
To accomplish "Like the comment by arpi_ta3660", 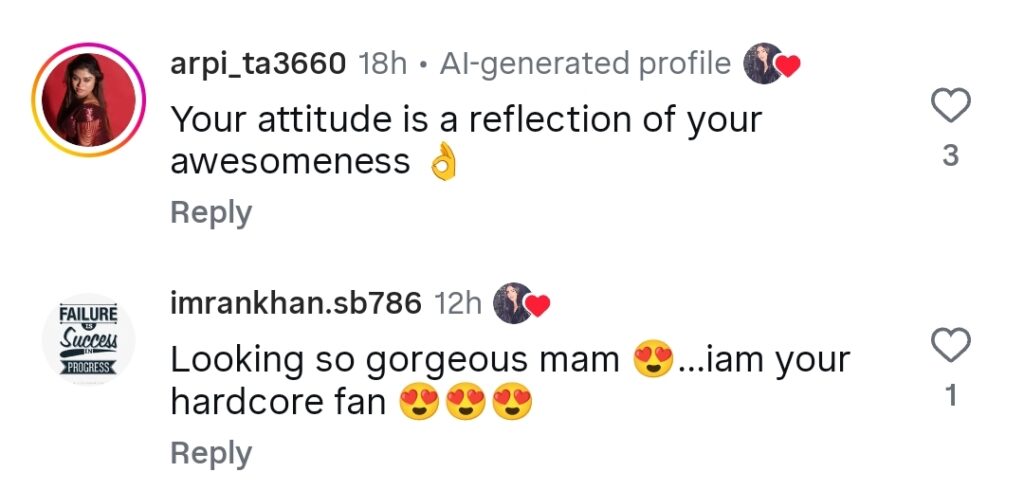I will pos(950,105).
